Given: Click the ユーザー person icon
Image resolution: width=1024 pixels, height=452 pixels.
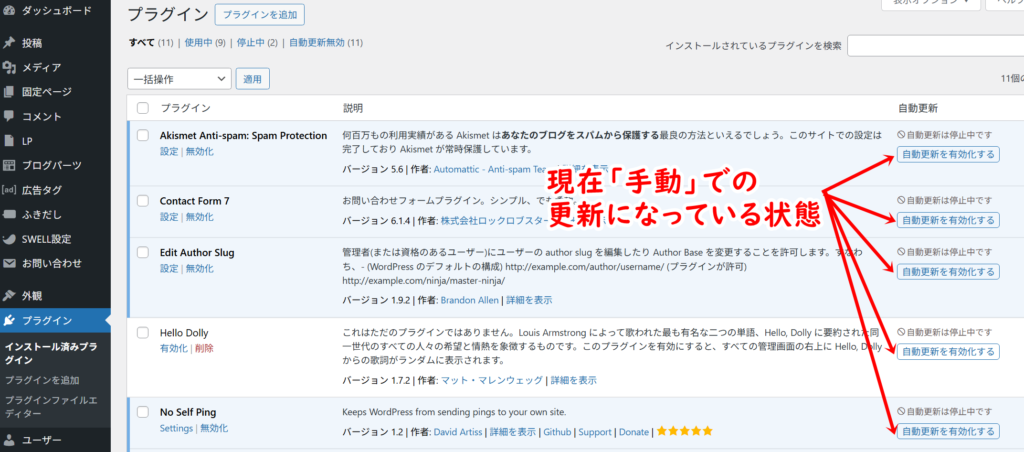Looking at the screenshot, I should point(9,440).
